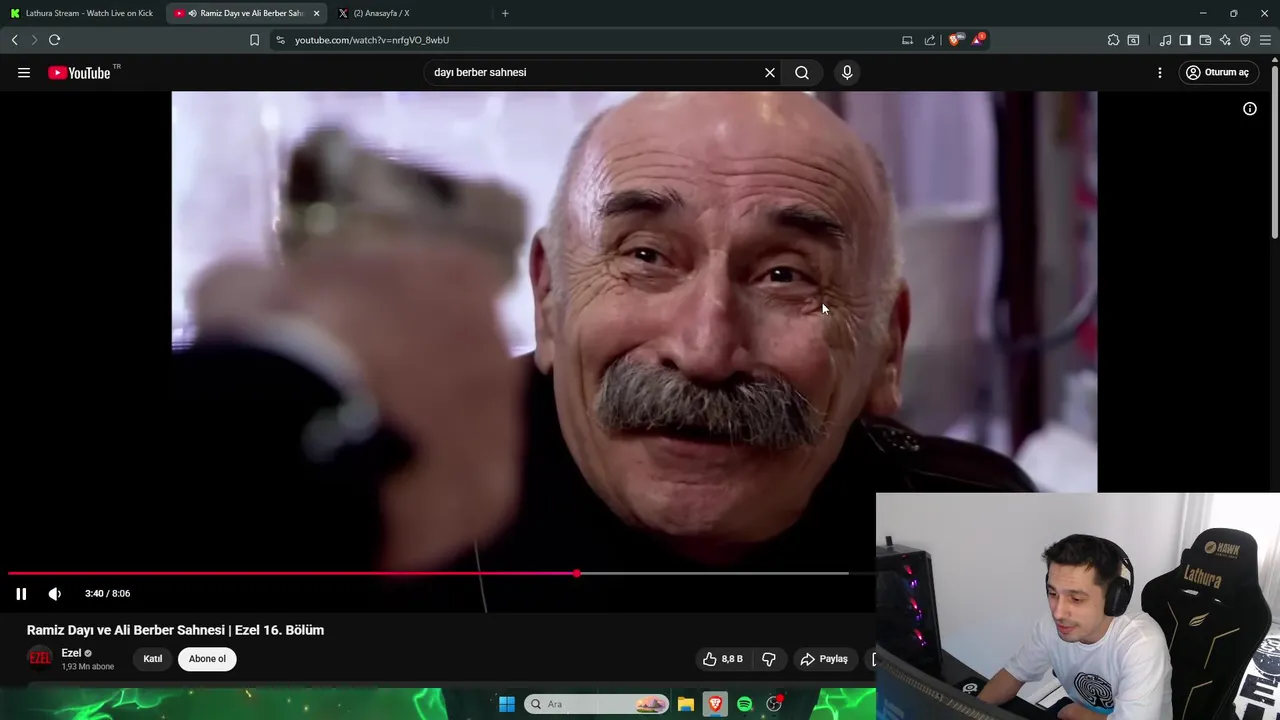Viewport: 1280px width, 720px height.
Task: Share this page using share icon
Action: [x=930, y=40]
